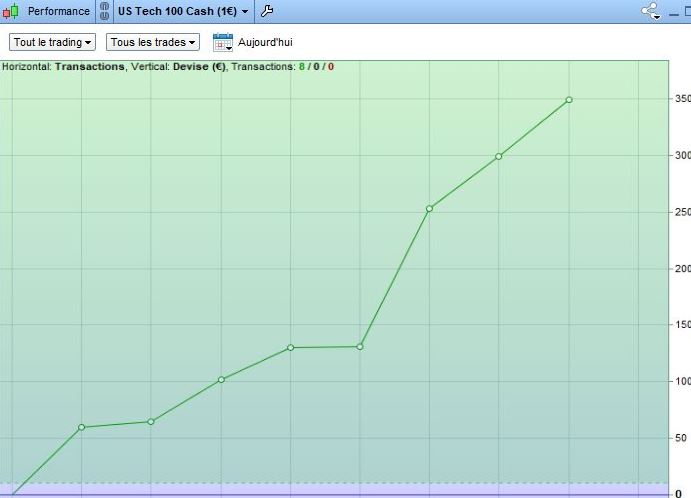
Task: Click the losing transactions count in red
Action: [331, 67]
